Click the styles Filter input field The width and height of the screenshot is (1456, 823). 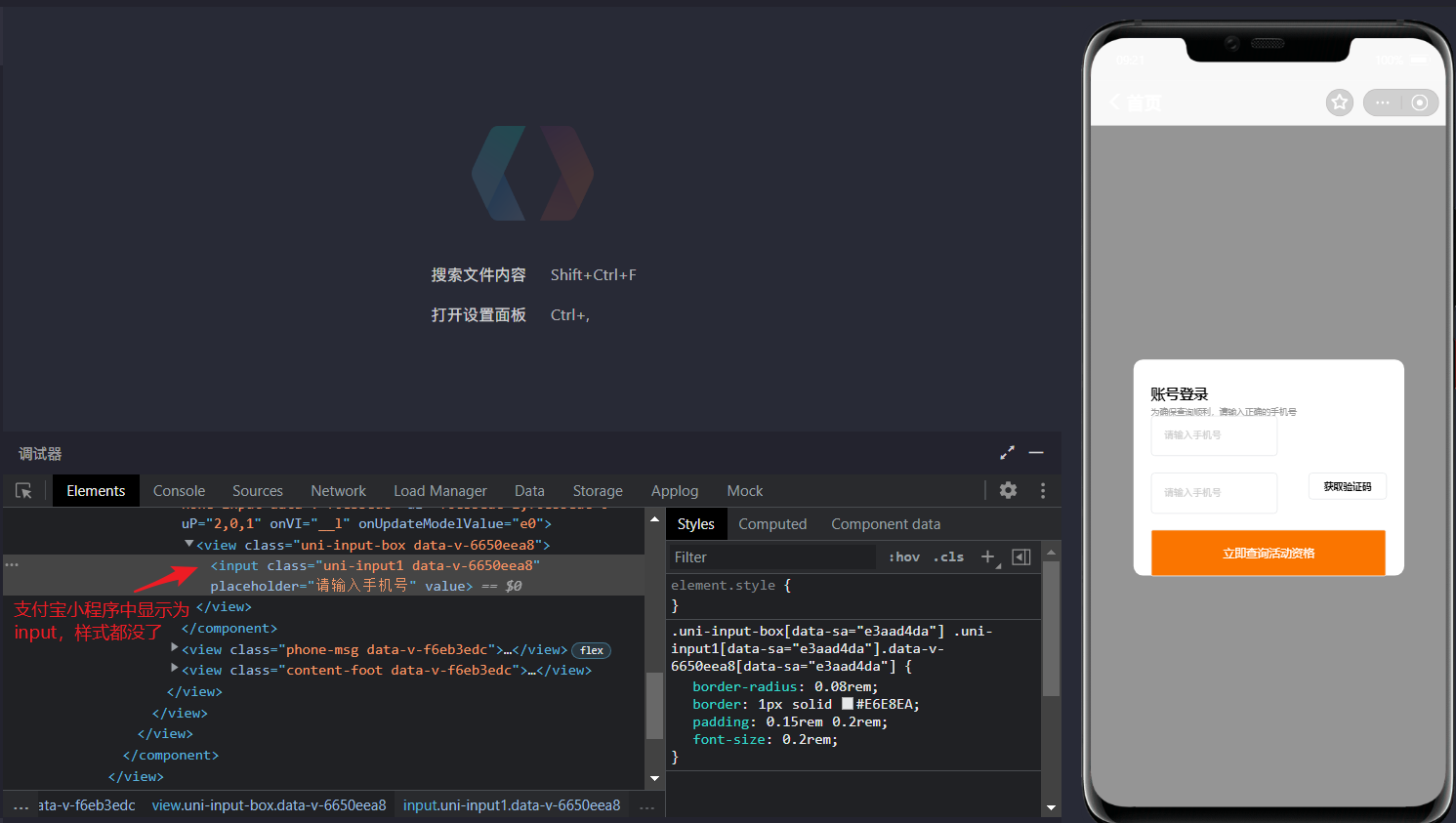[x=771, y=556]
